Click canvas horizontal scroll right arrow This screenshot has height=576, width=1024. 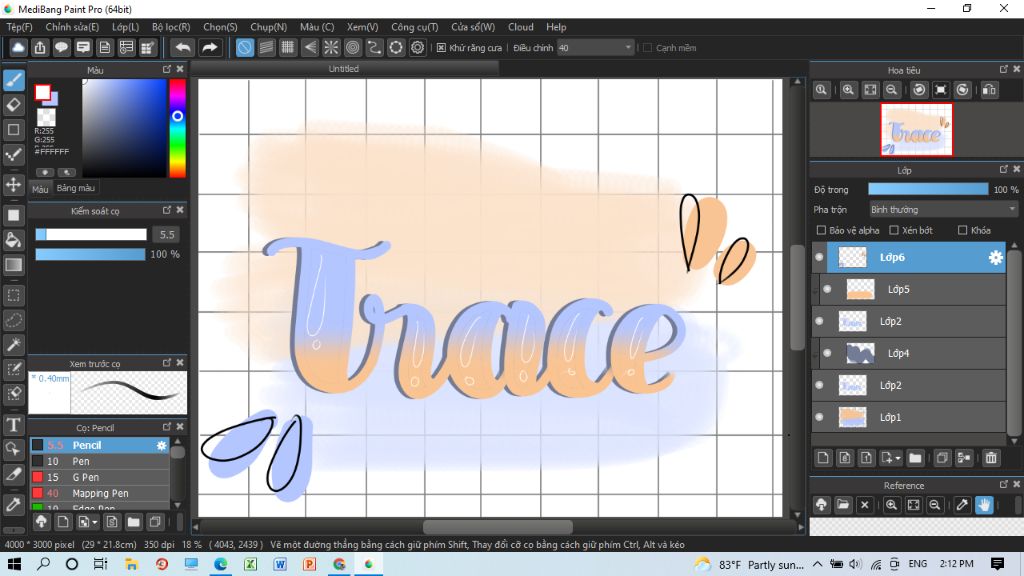tap(801, 526)
